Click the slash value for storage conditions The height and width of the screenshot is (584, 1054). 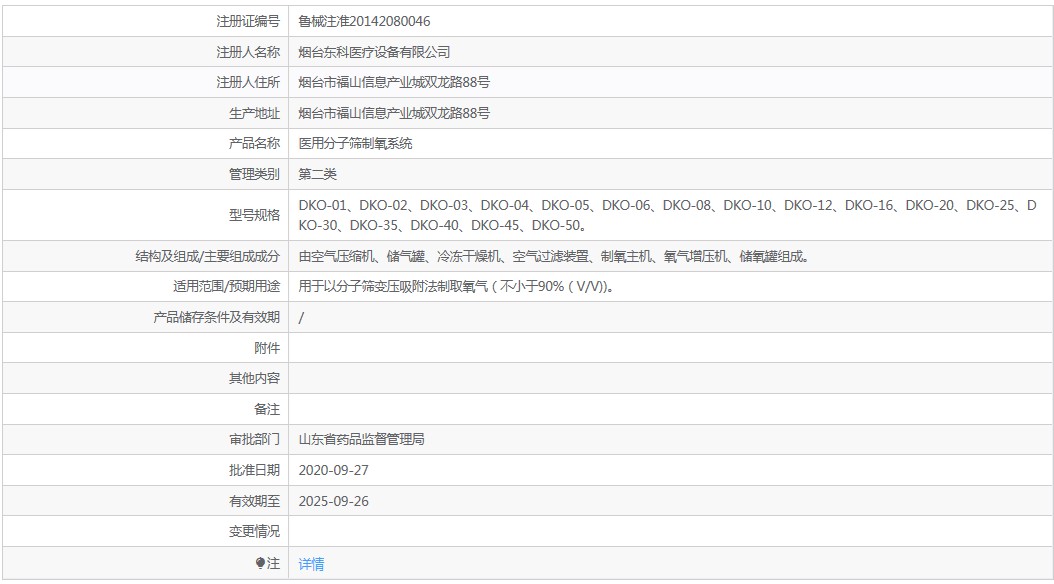pyautogui.click(x=301, y=318)
